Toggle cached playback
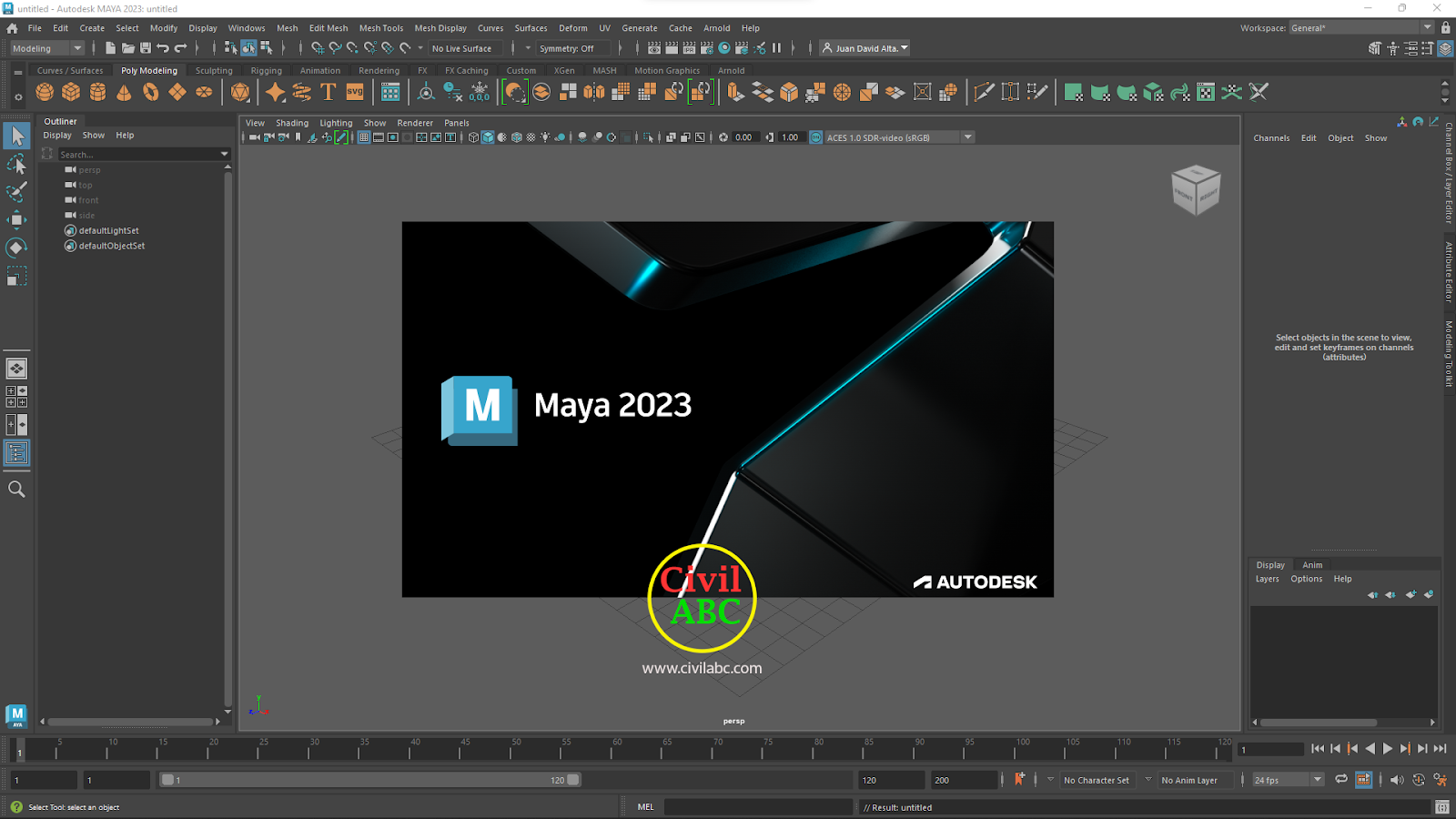This screenshot has height=819, width=1456. tap(1363, 780)
